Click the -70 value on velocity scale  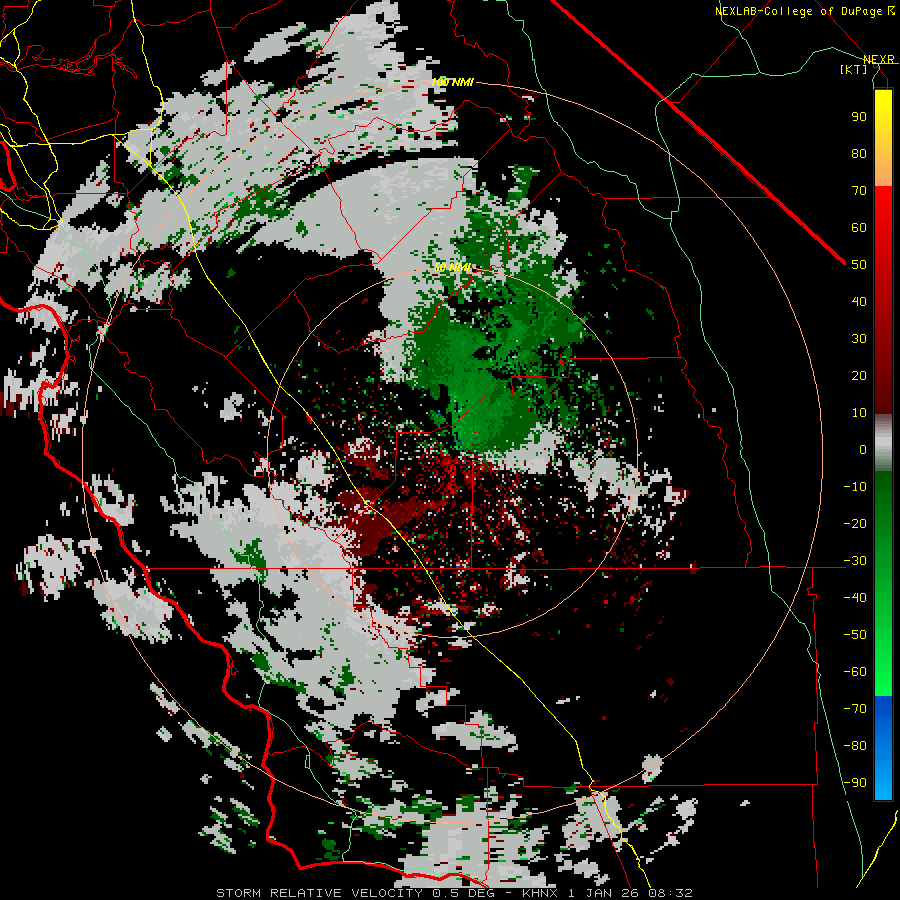(x=855, y=709)
